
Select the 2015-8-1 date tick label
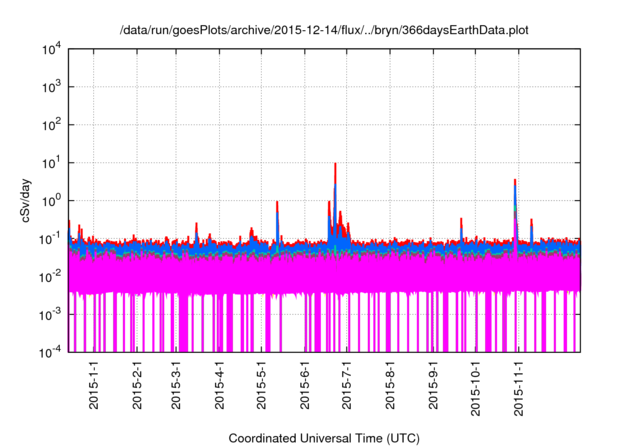point(389,387)
